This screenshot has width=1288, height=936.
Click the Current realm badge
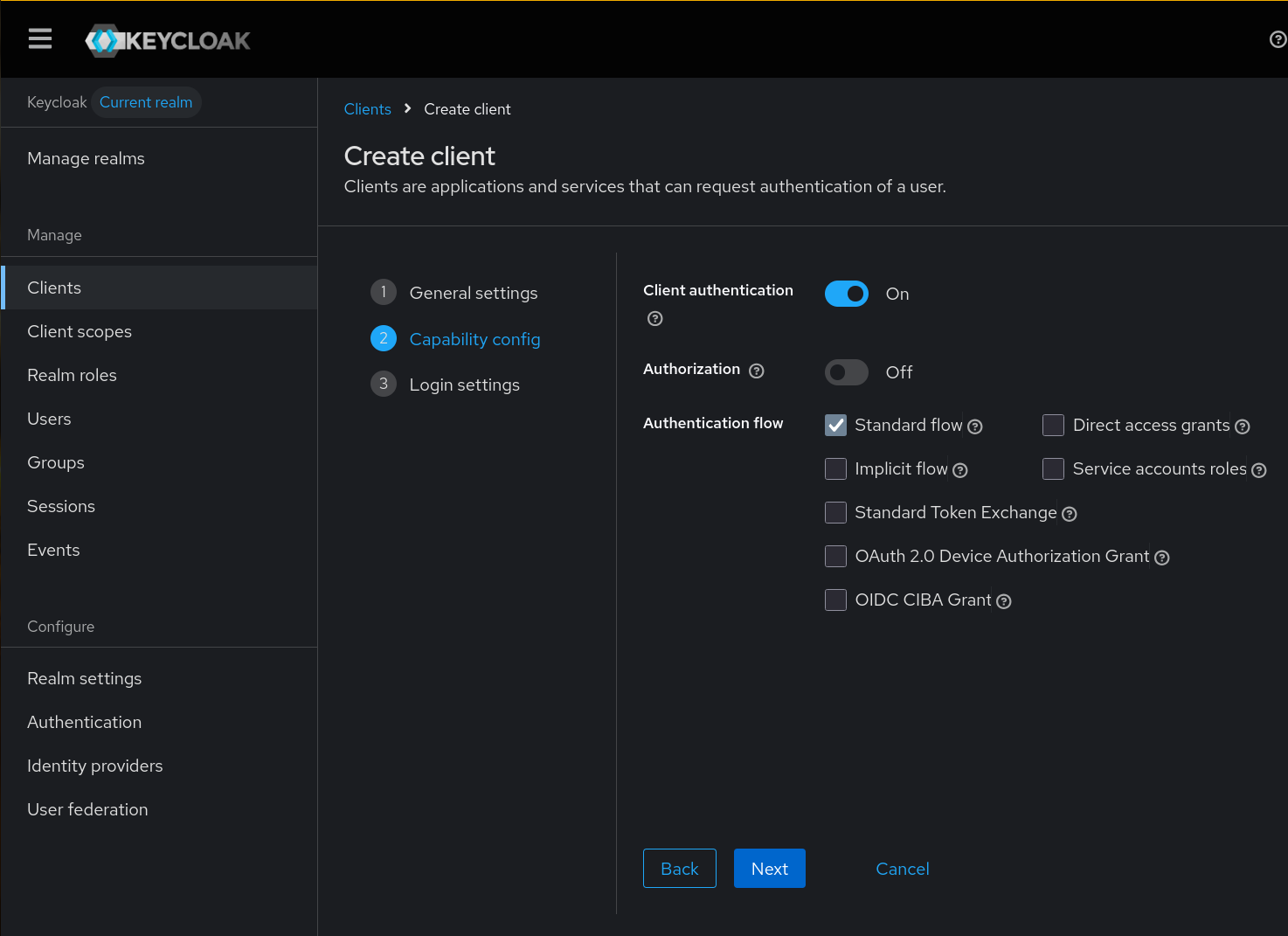pos(146,102)
